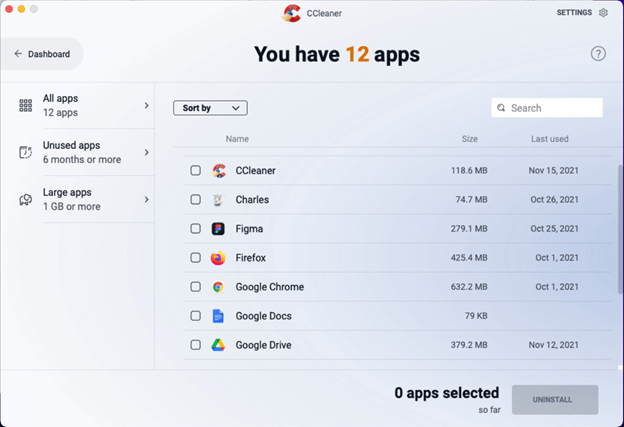This screenshot has height=427, width=624.
Task: Click the Figma size 279.1 MB
Action: point(469,228)
